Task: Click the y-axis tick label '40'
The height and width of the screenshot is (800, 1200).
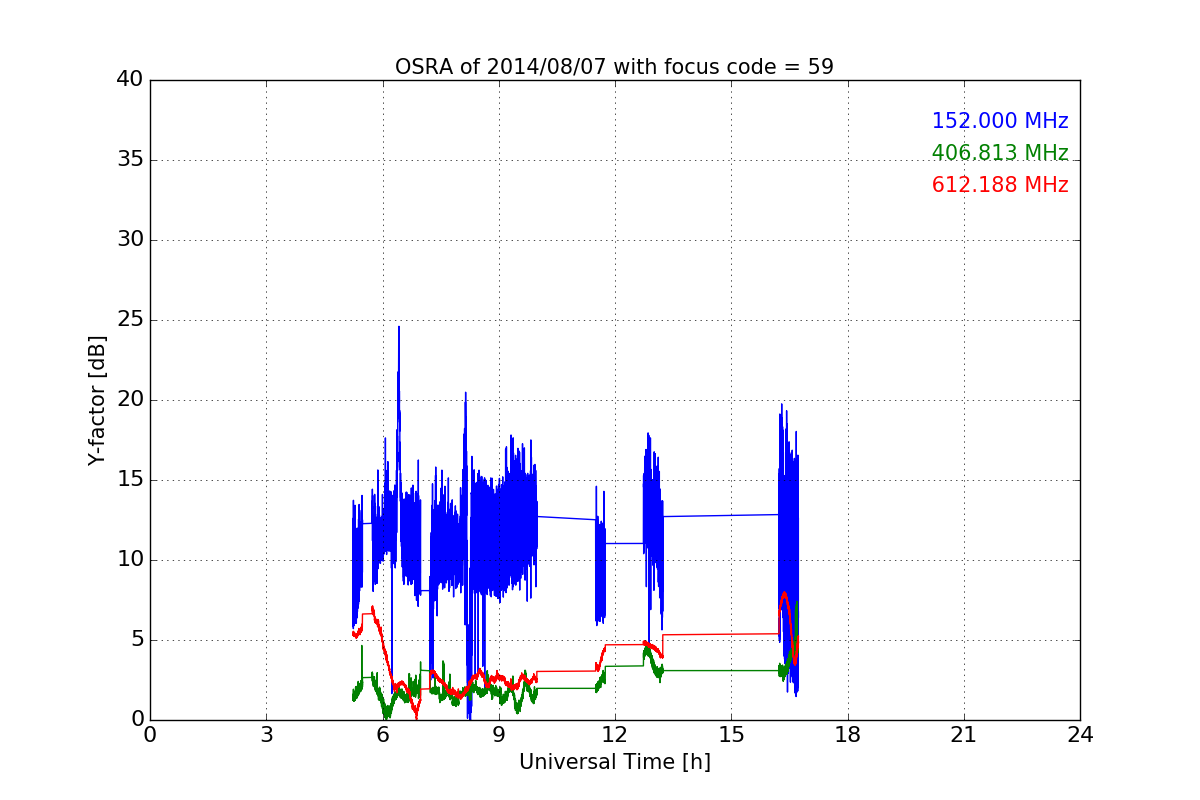Action: (x=130, y=80)
